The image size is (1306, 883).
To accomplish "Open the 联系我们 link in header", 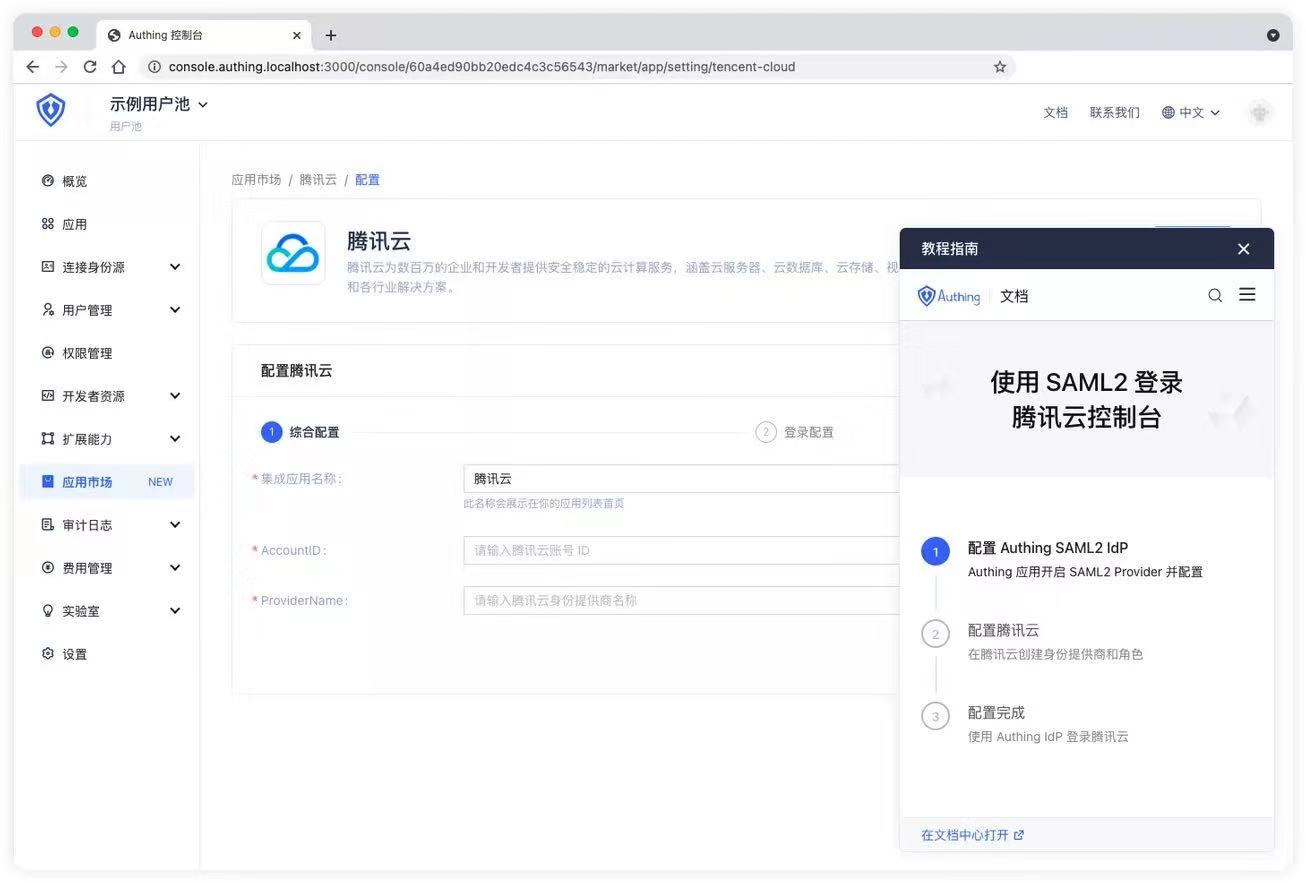I will click(x=1115, y=113).
